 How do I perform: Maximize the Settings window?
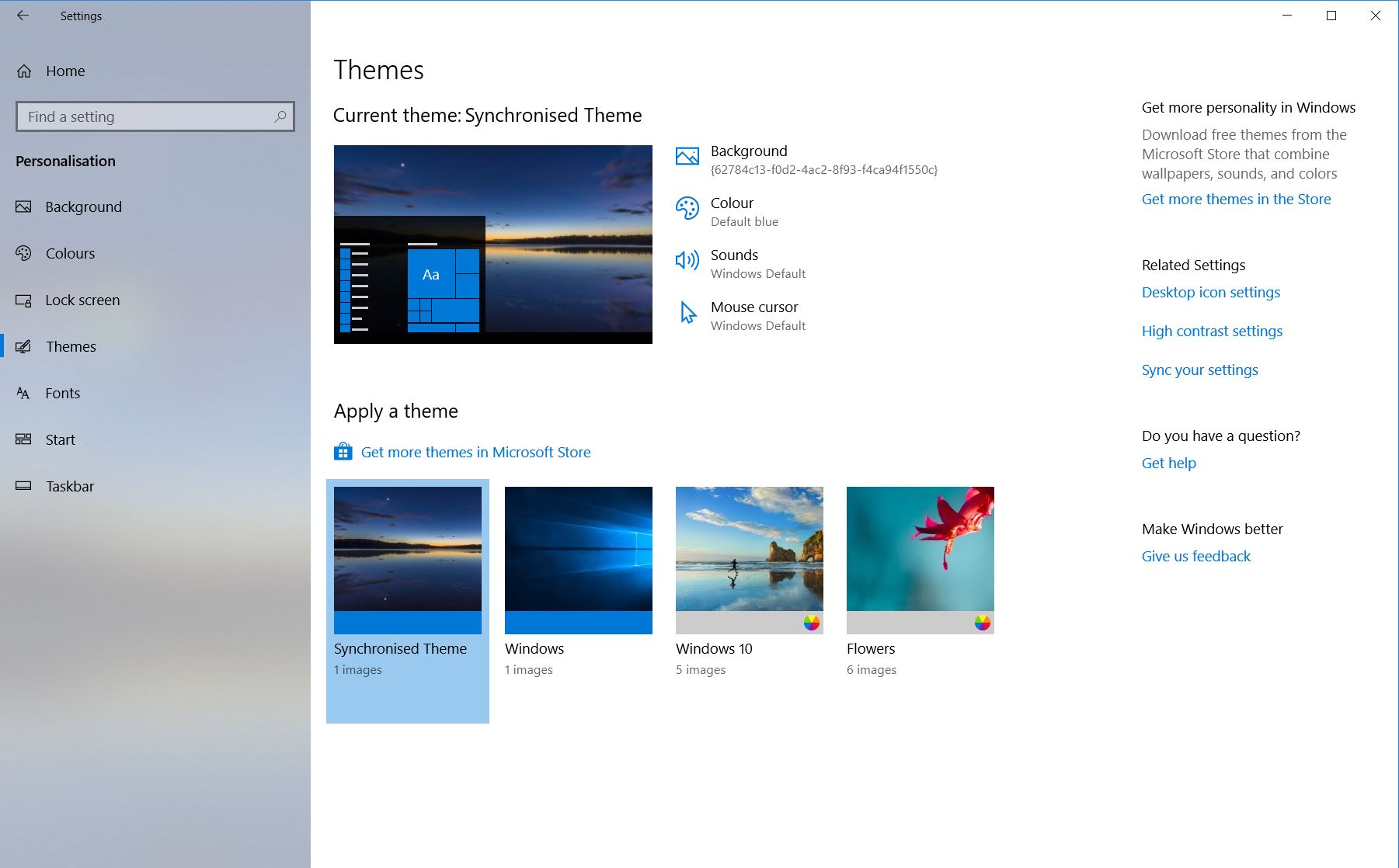(x=1331, y=16)
